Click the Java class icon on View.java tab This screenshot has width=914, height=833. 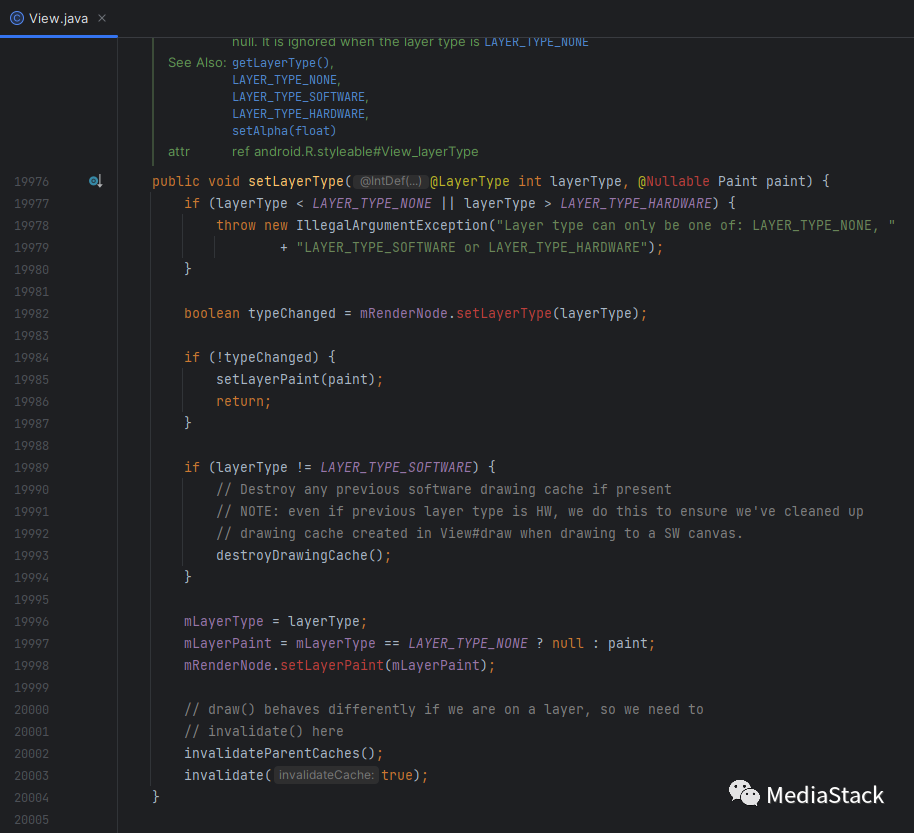(16, 18)
